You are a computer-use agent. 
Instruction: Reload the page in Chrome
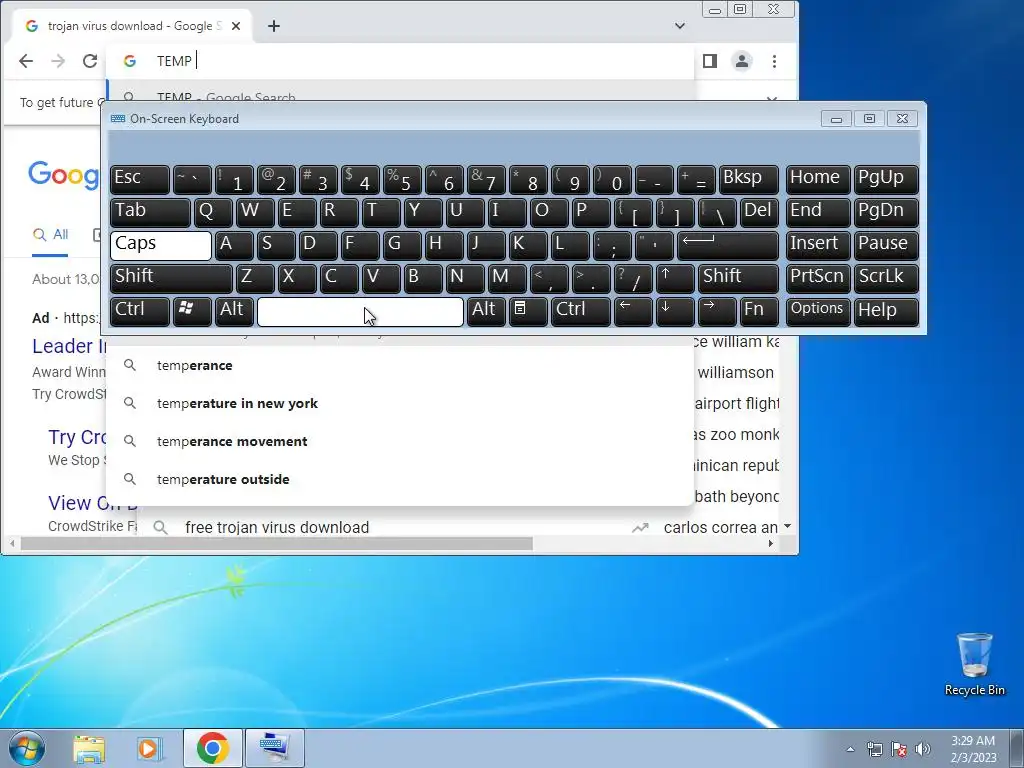pyautogui.click(x=89, y=61)
